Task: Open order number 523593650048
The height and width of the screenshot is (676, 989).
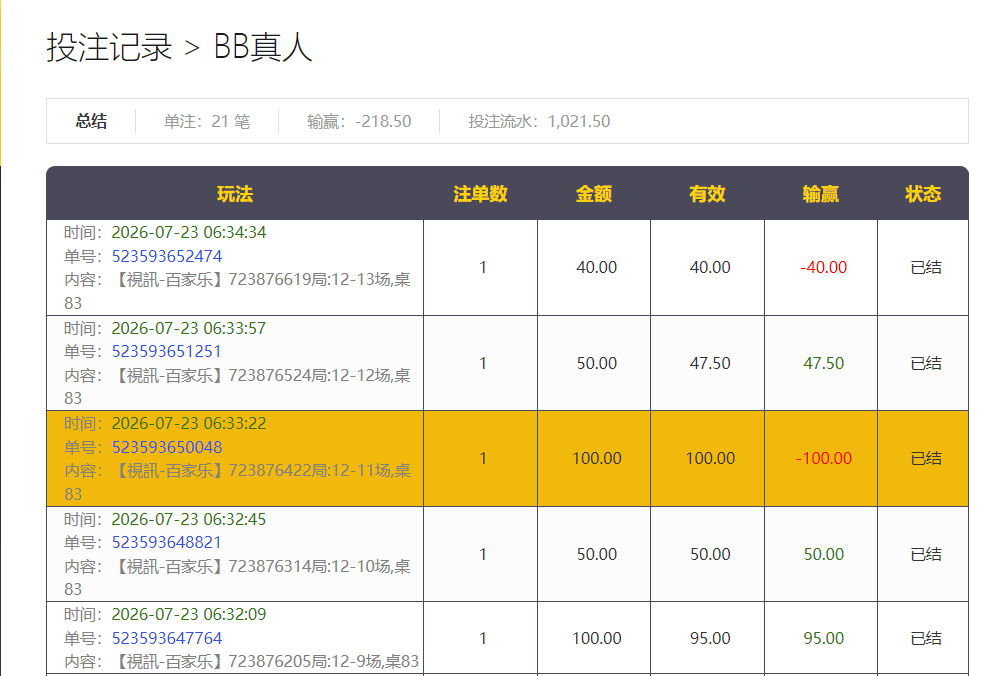Action: point(167,447)
